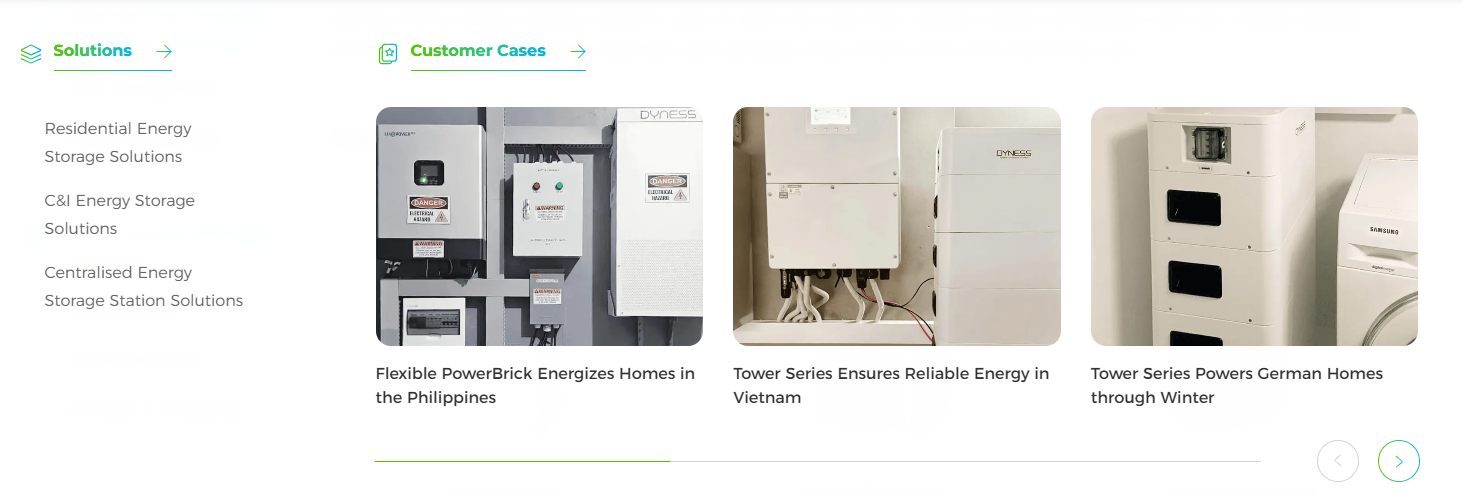1462x497 pixels.
Task: Select Residential Energy Storage Solutions
Action: click(x=118, y=143)
